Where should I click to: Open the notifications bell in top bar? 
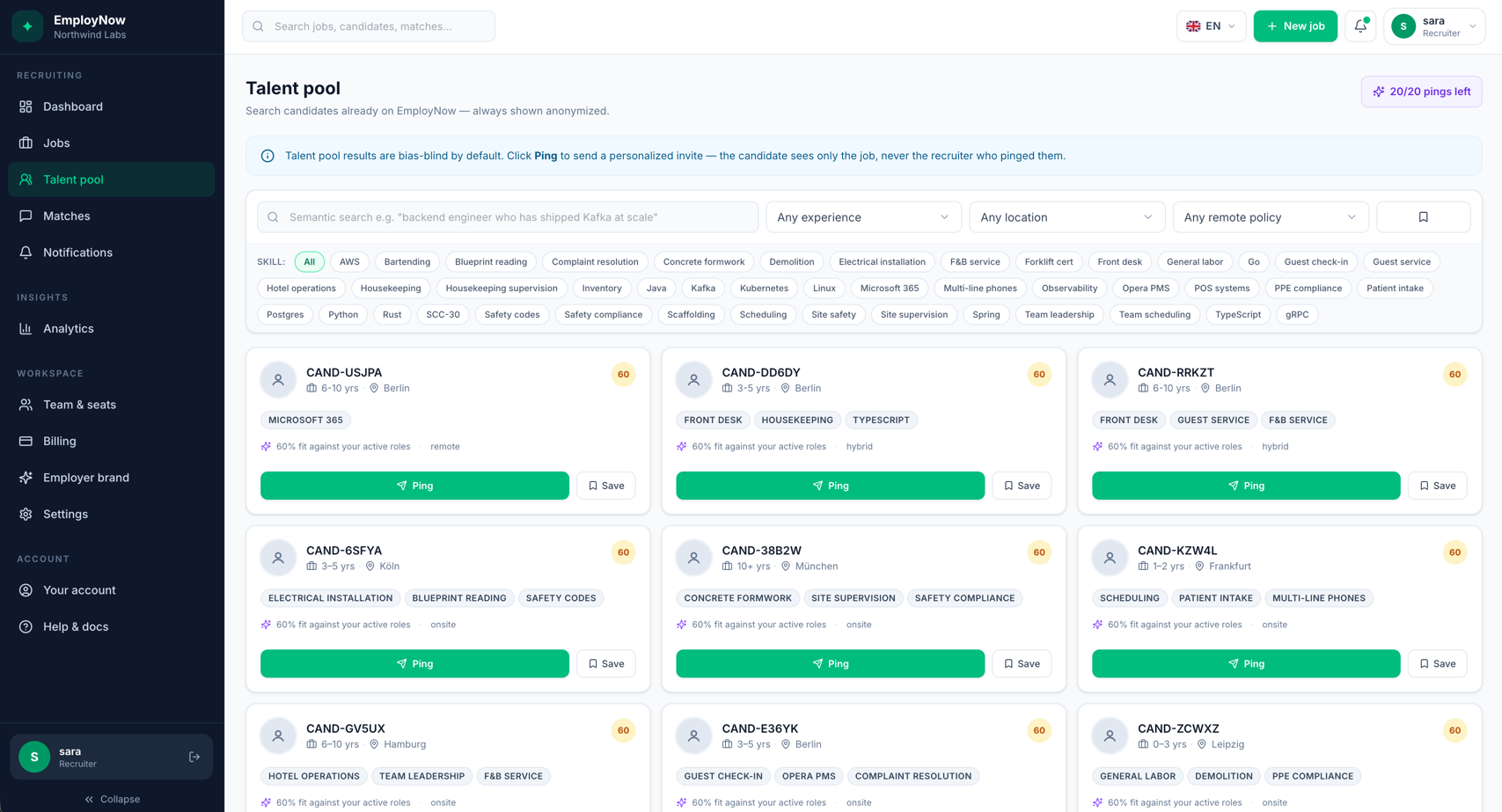(1360, 26)
